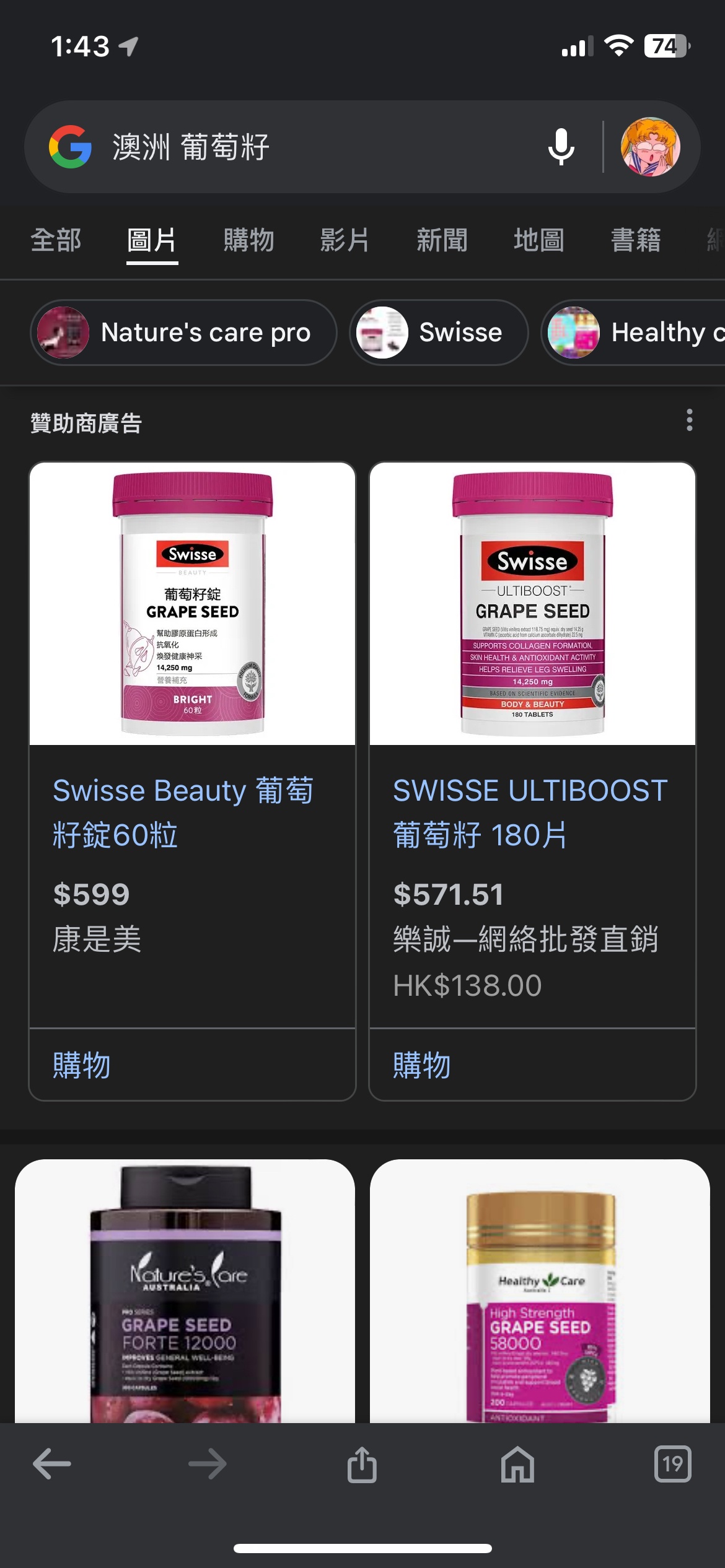Open Swisse Beauty 葡萄籽錠60粒 product link
The height and width of the screenshot is (1568, 725).
(x=183, y=812)
